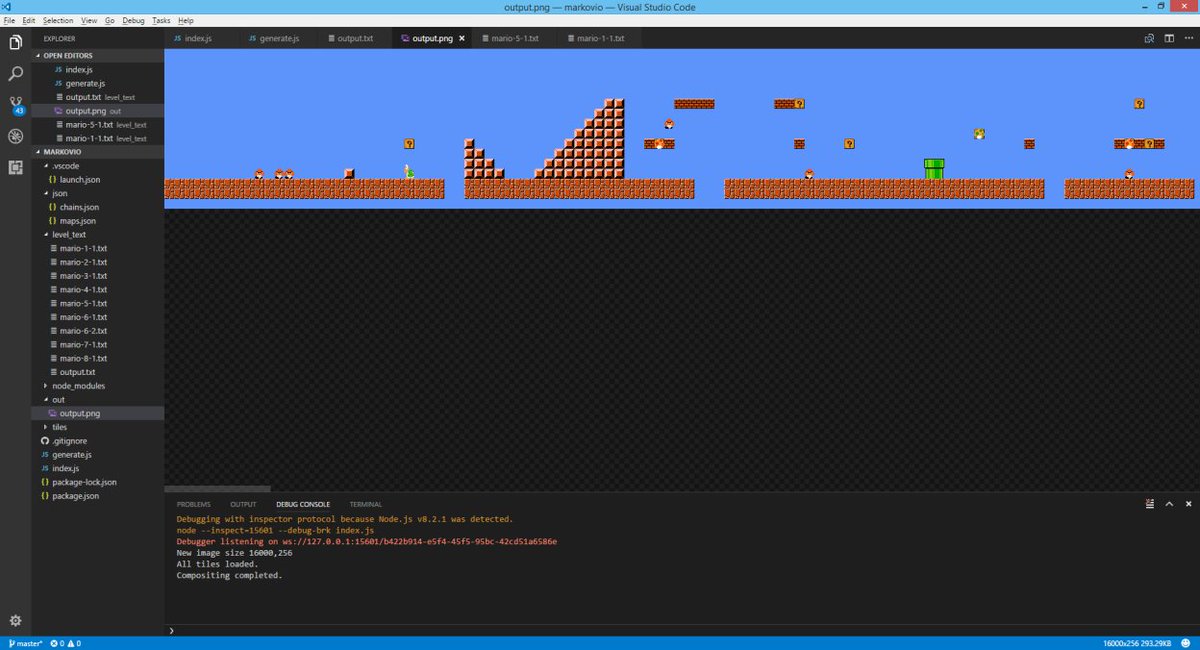
Task: Split the editor with split icon
Action: pyautogui.click(x=1168, y=39)
